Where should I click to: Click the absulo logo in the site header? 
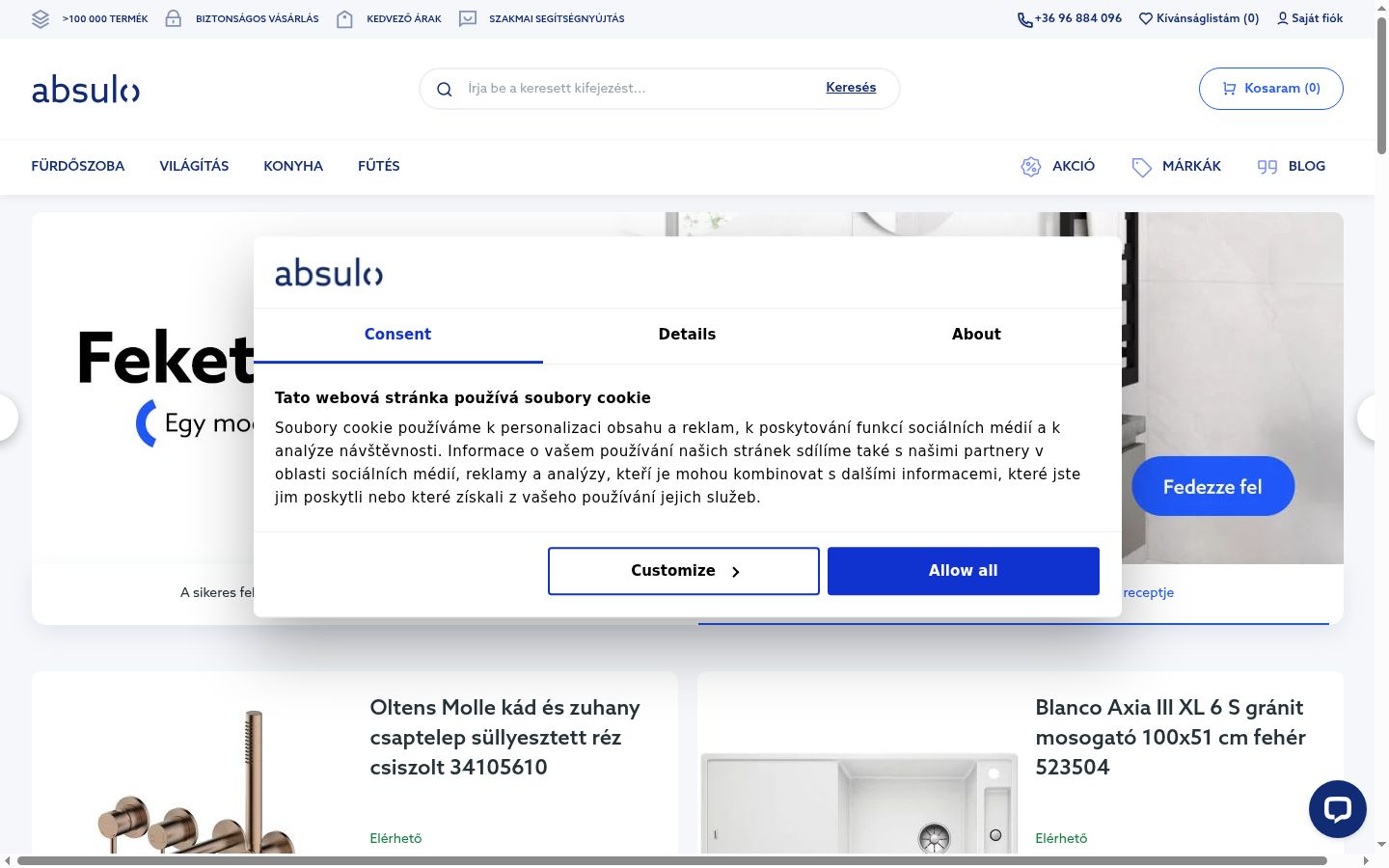click(x=86, y=90)
